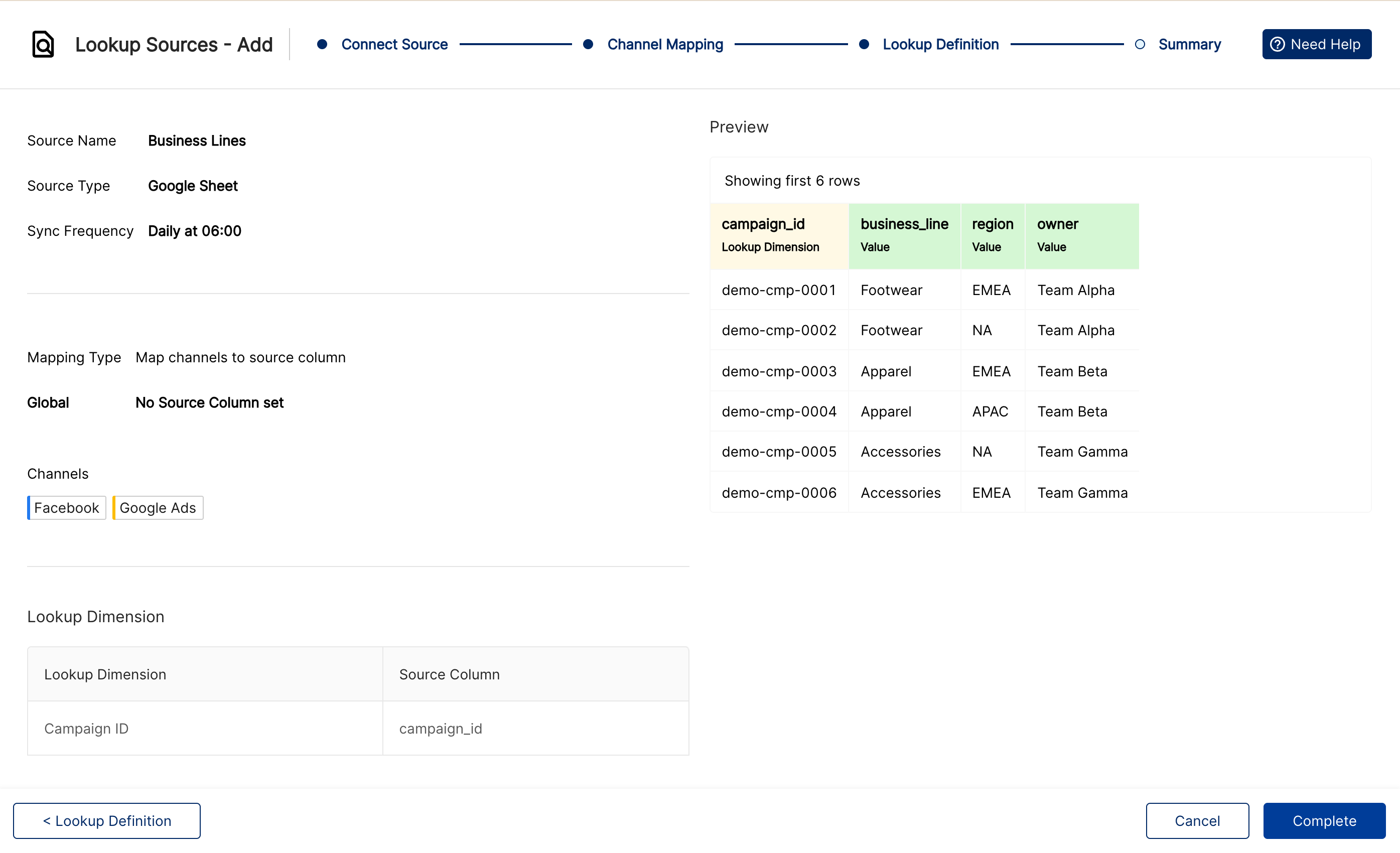This screenshot has height=853, width=1400.
Task: Click 'Business Lines' source name value
Action: pos(197,140)
